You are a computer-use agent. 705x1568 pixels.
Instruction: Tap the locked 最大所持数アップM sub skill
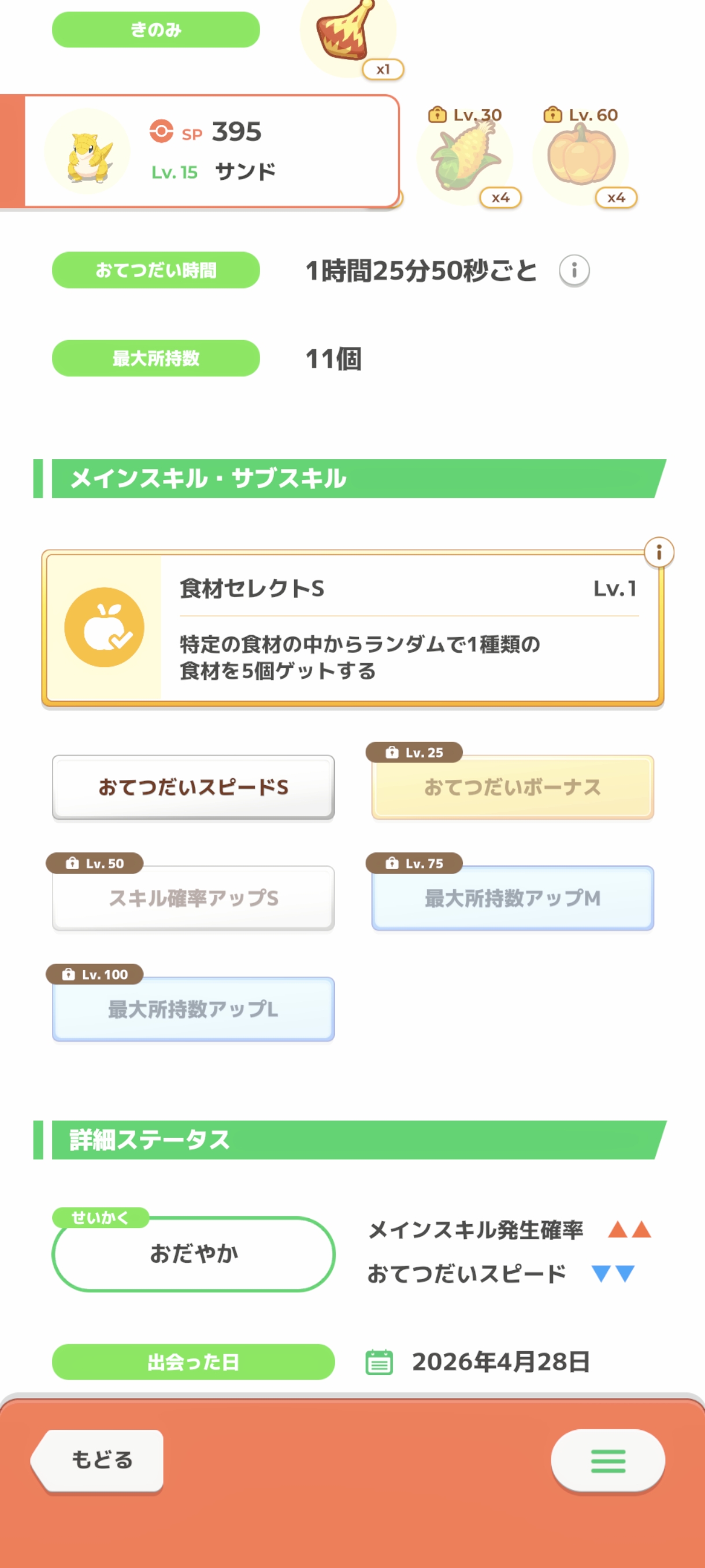click(512, 898)
